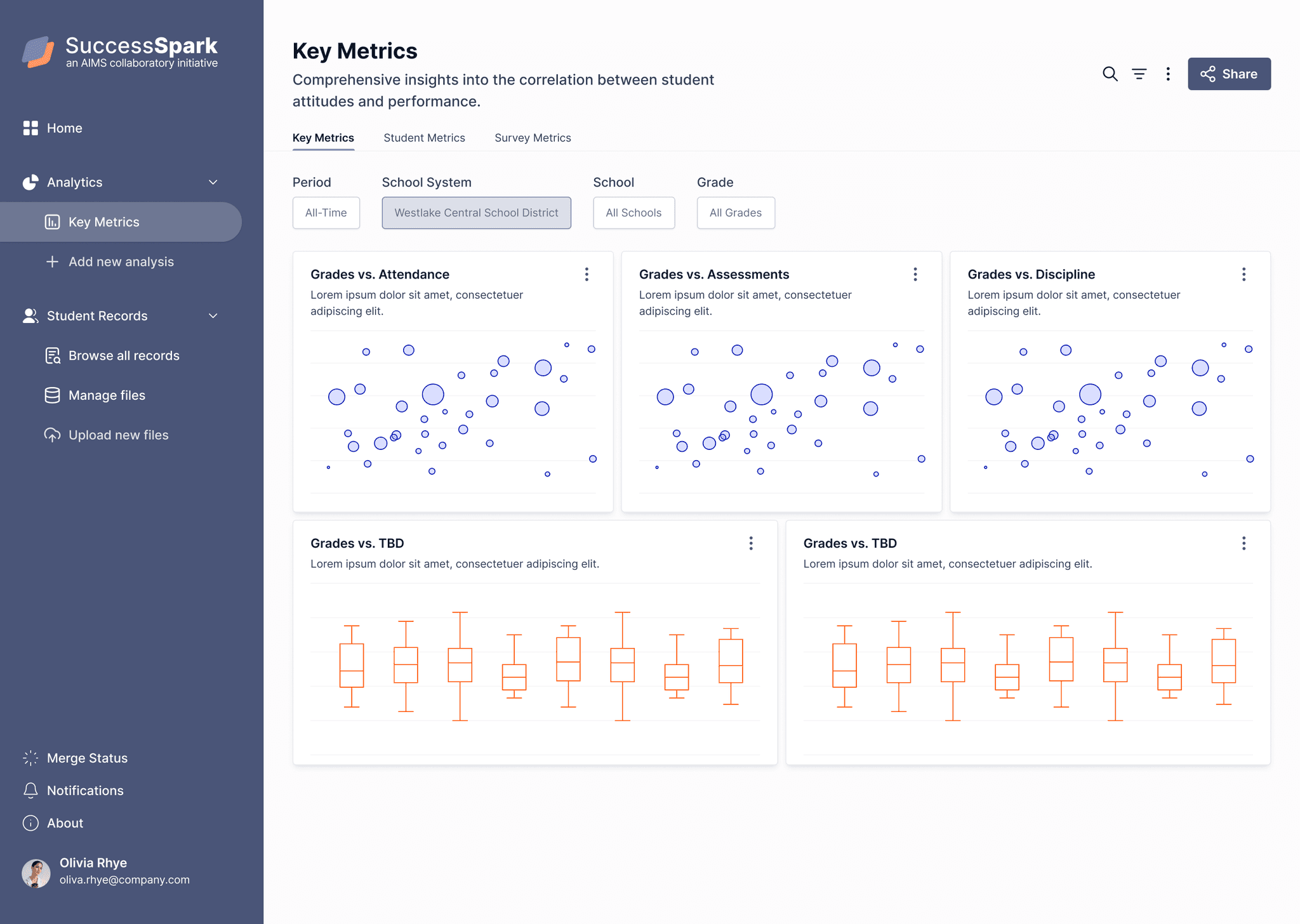Open the All Schools dropdown

click(633, 213)
